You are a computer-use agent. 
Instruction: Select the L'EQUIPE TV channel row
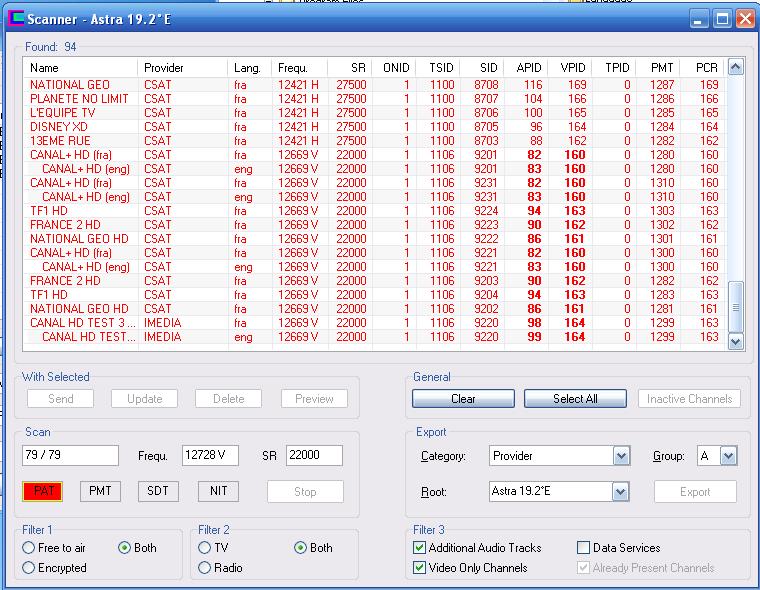(374, 113)
